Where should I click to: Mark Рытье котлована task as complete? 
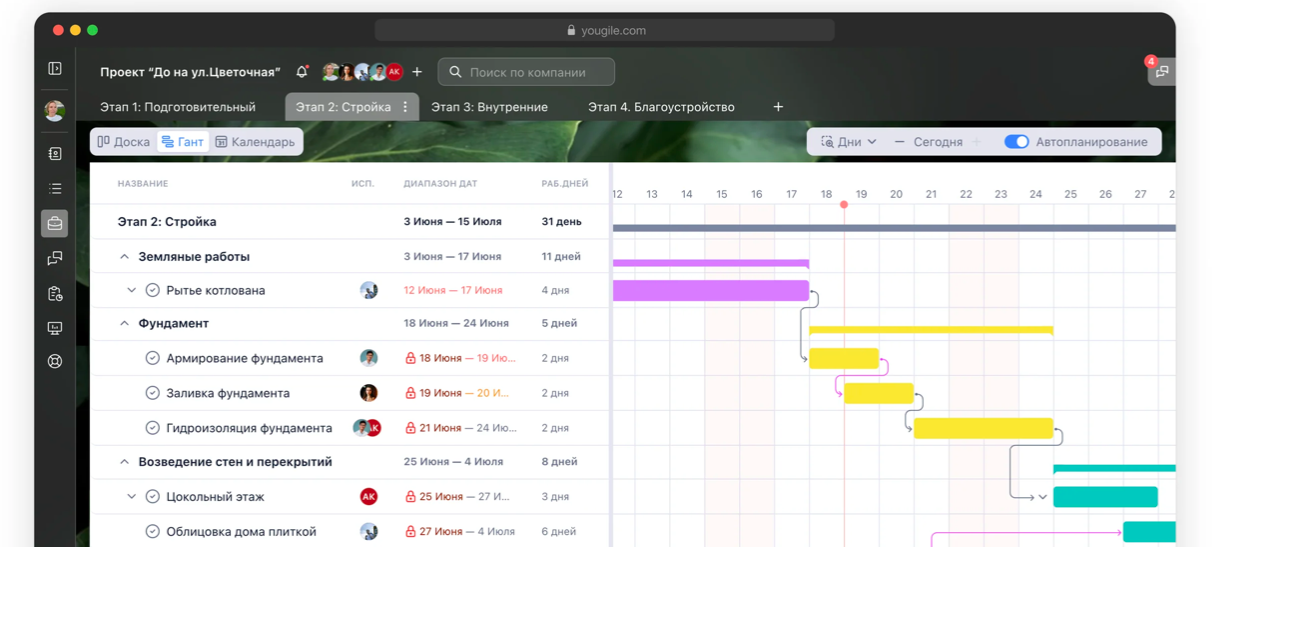pyautogui.click(x=153, y=291)
